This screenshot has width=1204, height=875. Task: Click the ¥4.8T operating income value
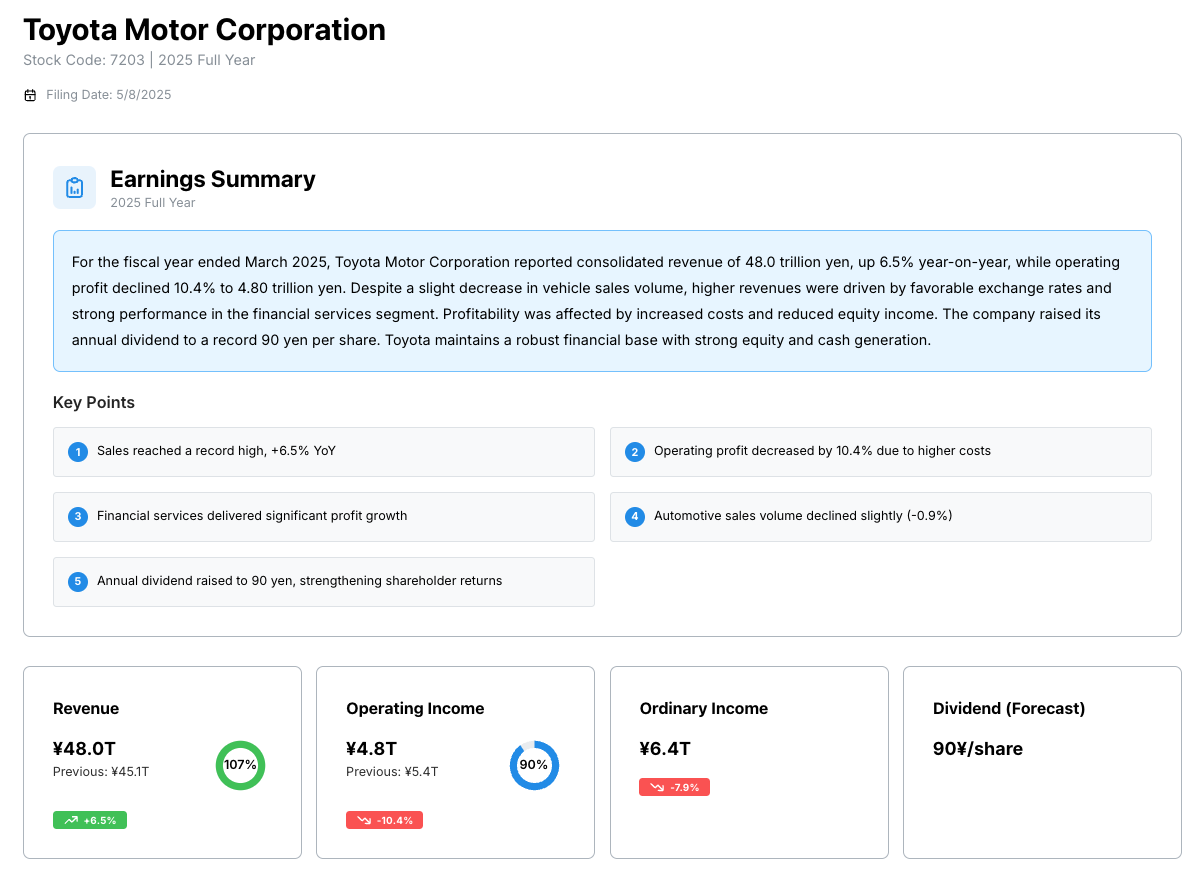click(x=372, y=749)
